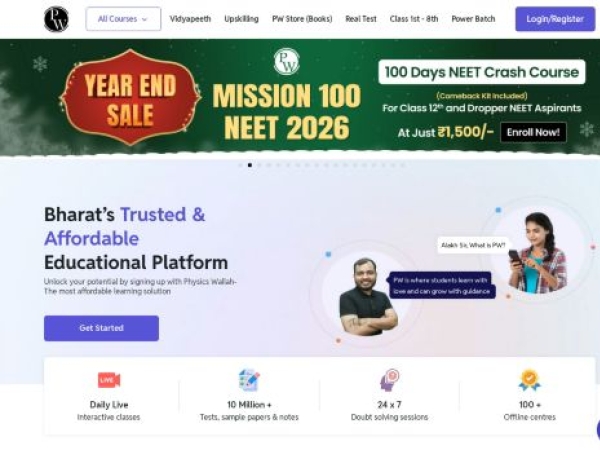The height and width of the screenshot is (450, 600).
Task: Click the Alakh Sir instructor photo
Action: click(367, 296)
